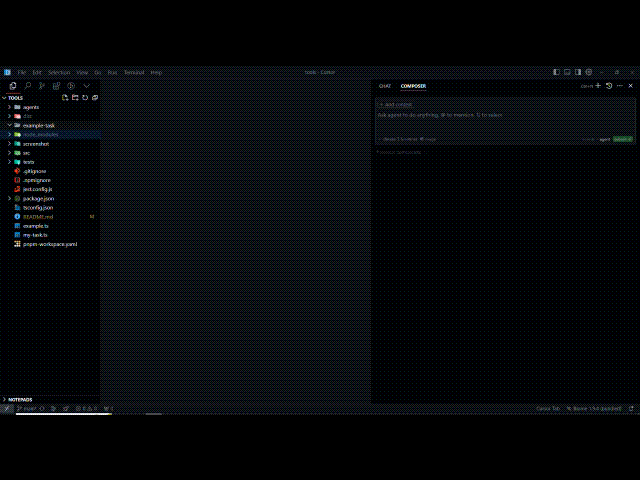
Task: Close the composer panel
Action: pyautogui.click(x=631, y=86)
